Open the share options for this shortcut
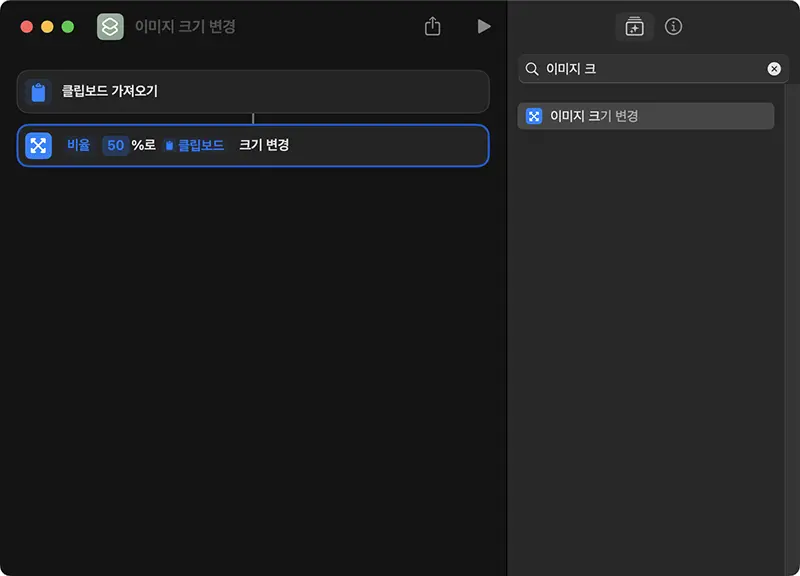 (431, 27)
